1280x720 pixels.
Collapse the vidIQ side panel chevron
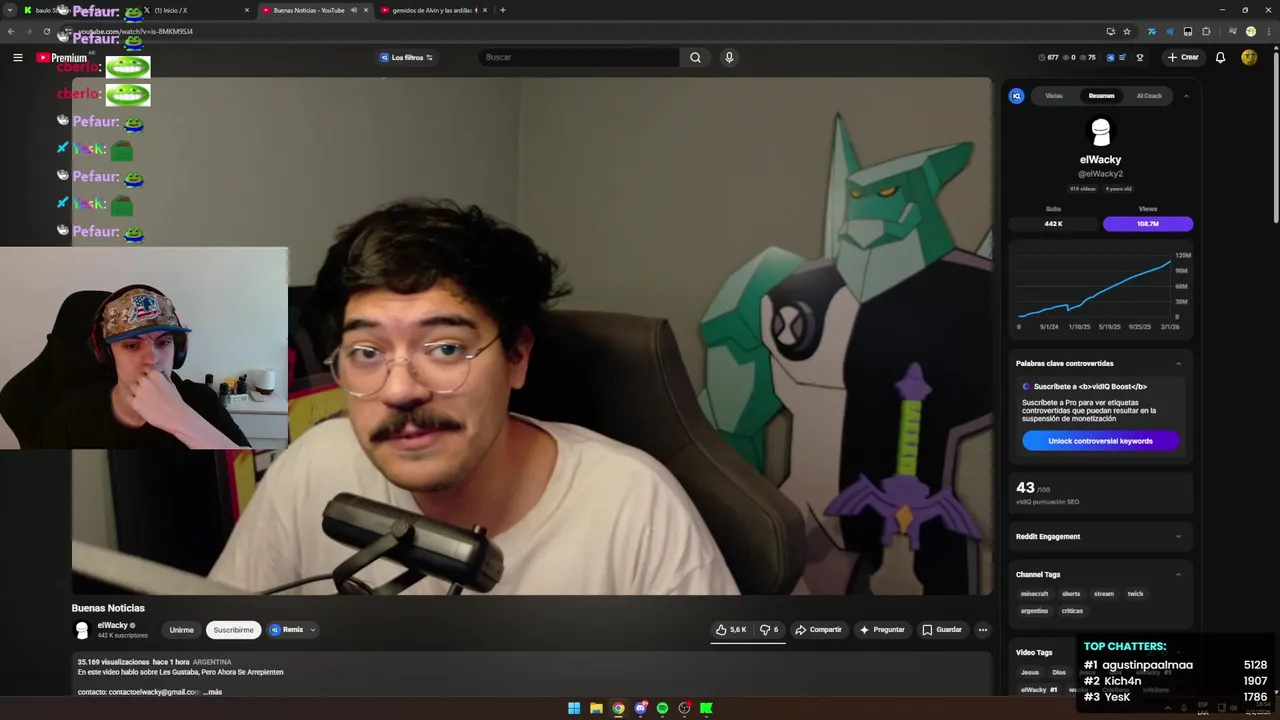(x=1186, y=96)
